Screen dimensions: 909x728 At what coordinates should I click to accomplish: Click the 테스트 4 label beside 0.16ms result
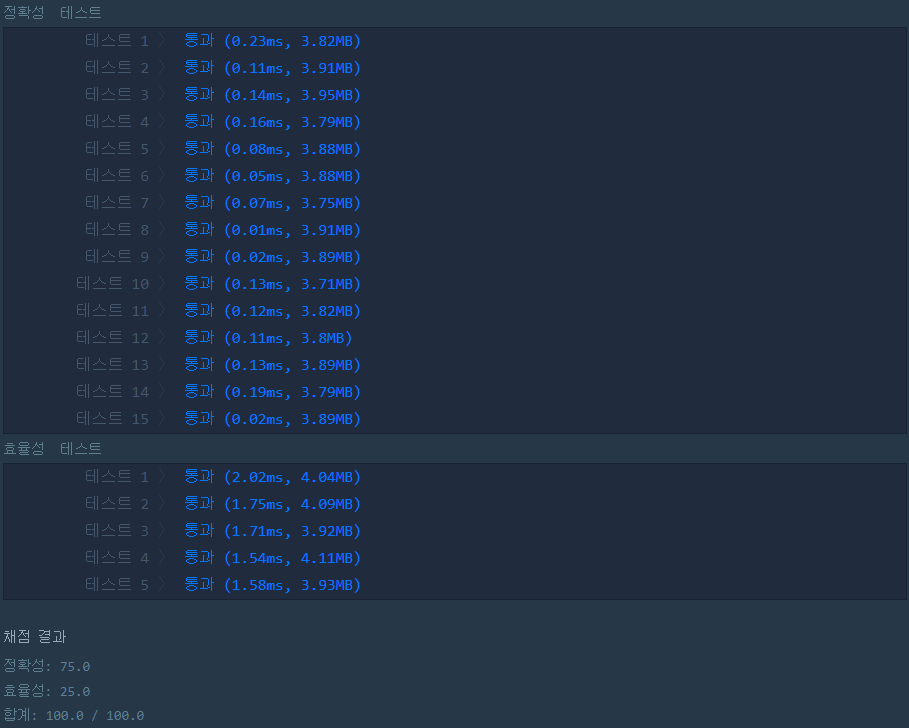coord(117,122)
